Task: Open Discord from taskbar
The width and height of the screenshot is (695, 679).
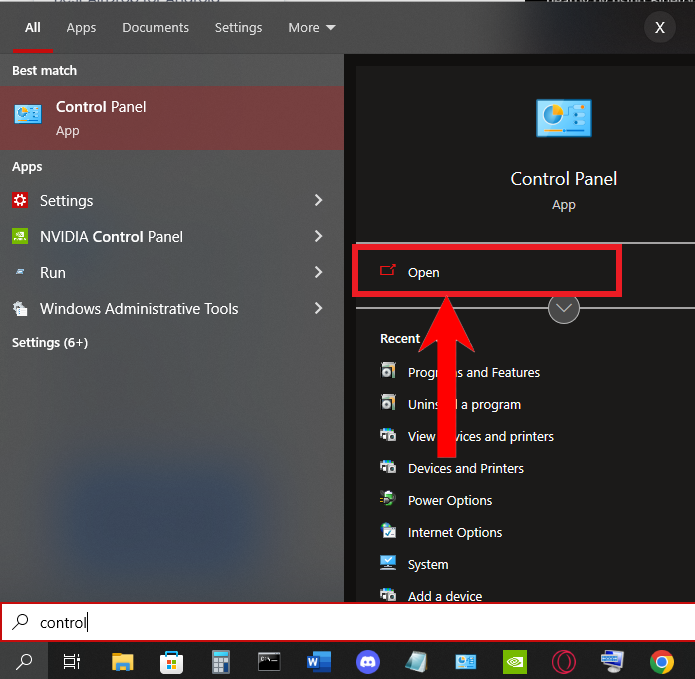Action: click(x=367, y=662)
